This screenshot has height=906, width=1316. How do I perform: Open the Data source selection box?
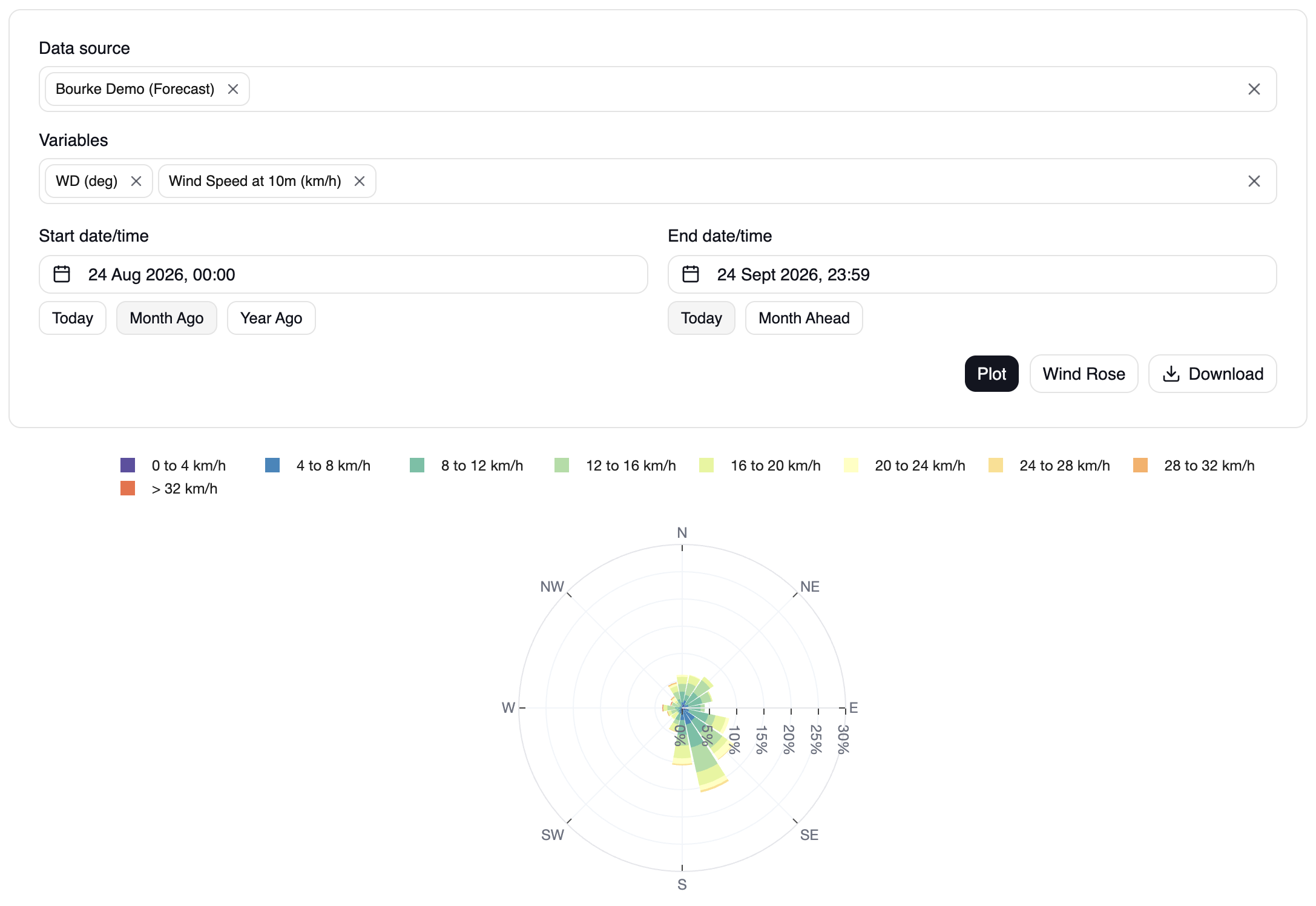658,89
